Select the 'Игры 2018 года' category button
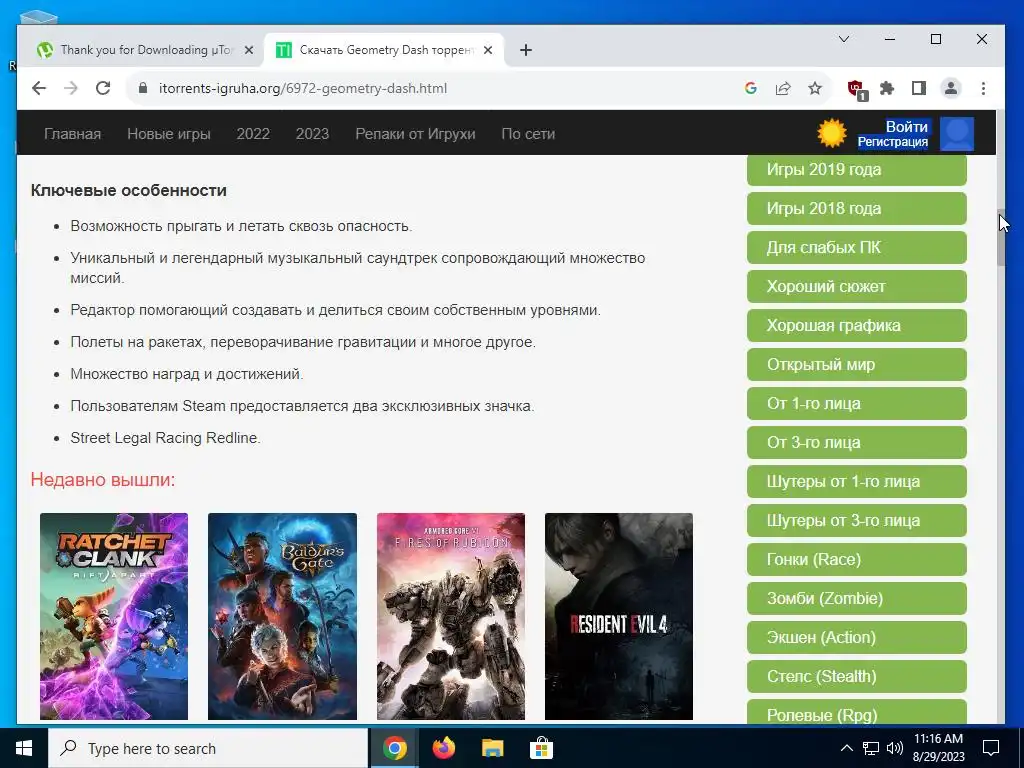This screenshot has width=1024, height=768. coord(856,208)
